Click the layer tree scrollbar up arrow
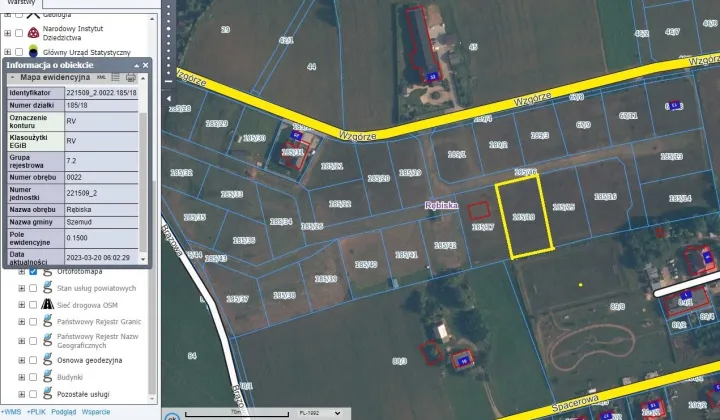 tap(152, 19)
